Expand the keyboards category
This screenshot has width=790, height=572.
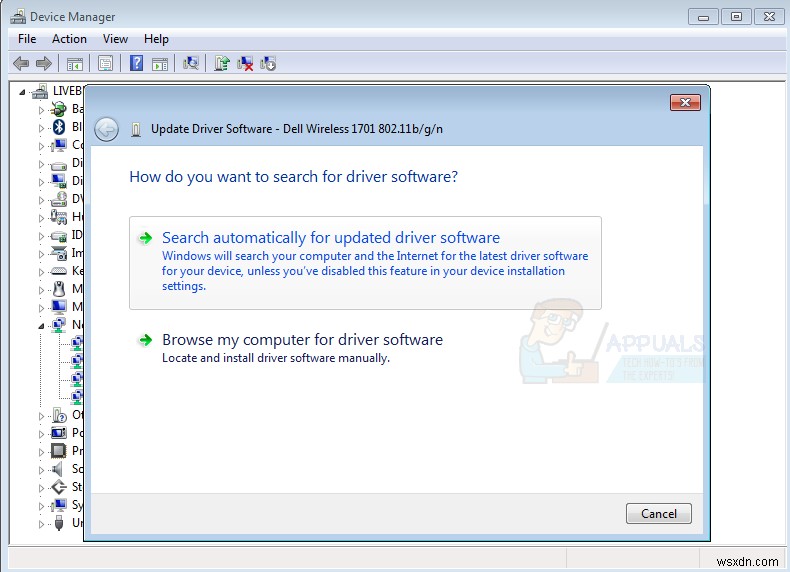pyautogui.click(x=41, y=272)
